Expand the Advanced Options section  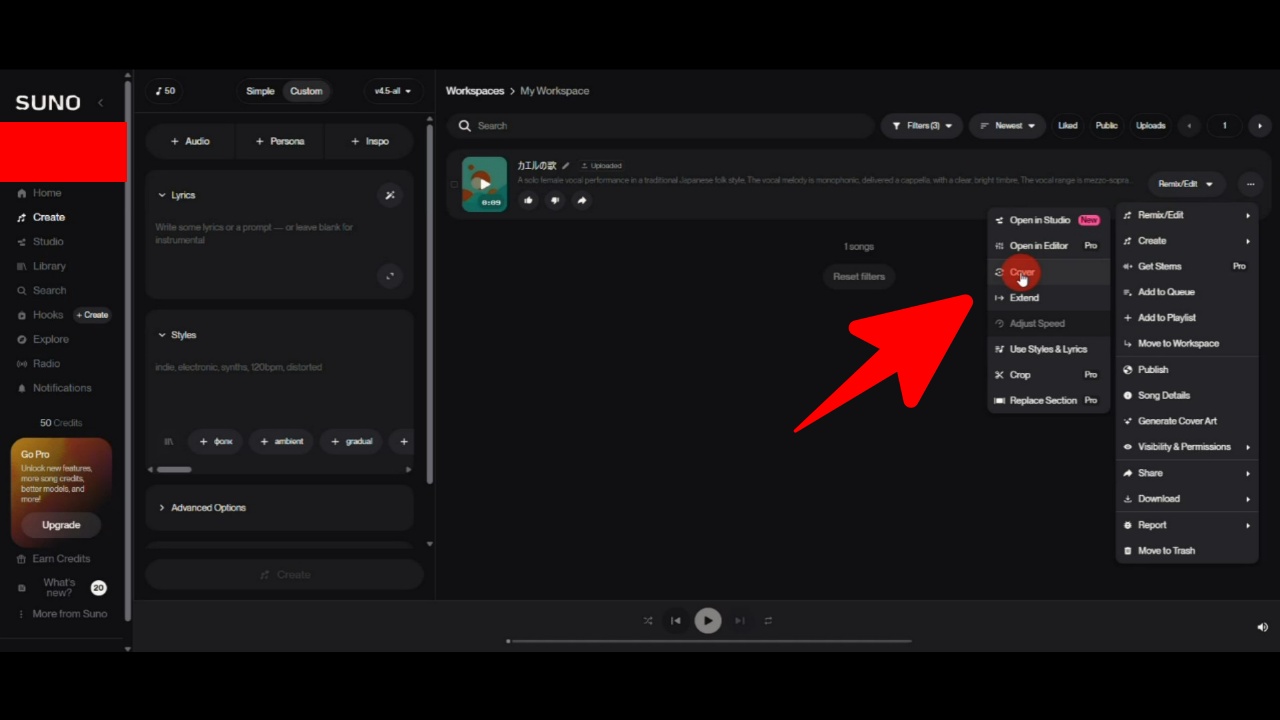[208, 508]
